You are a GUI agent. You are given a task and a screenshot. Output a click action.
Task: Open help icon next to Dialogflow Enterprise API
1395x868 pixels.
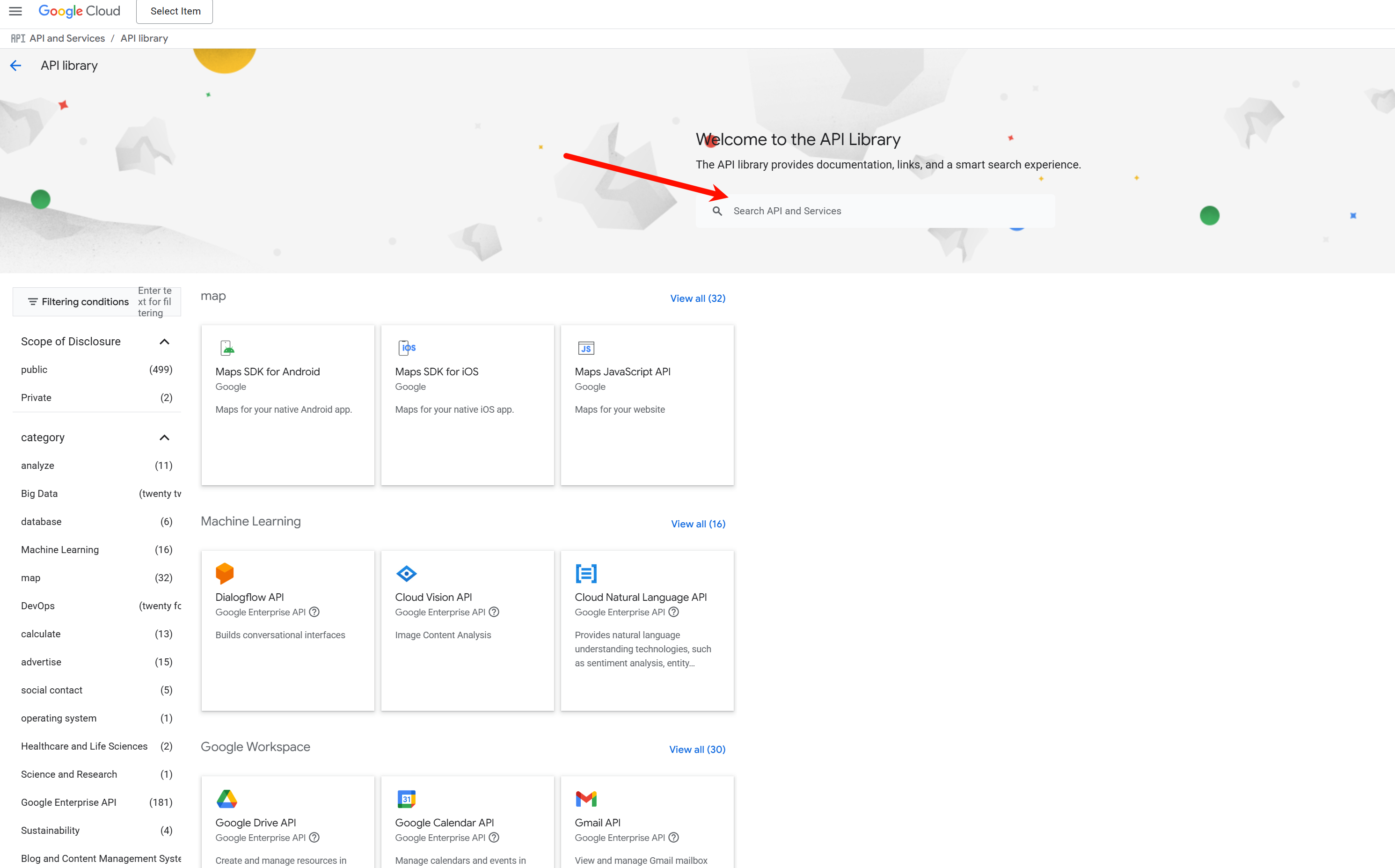coord(314,612)
